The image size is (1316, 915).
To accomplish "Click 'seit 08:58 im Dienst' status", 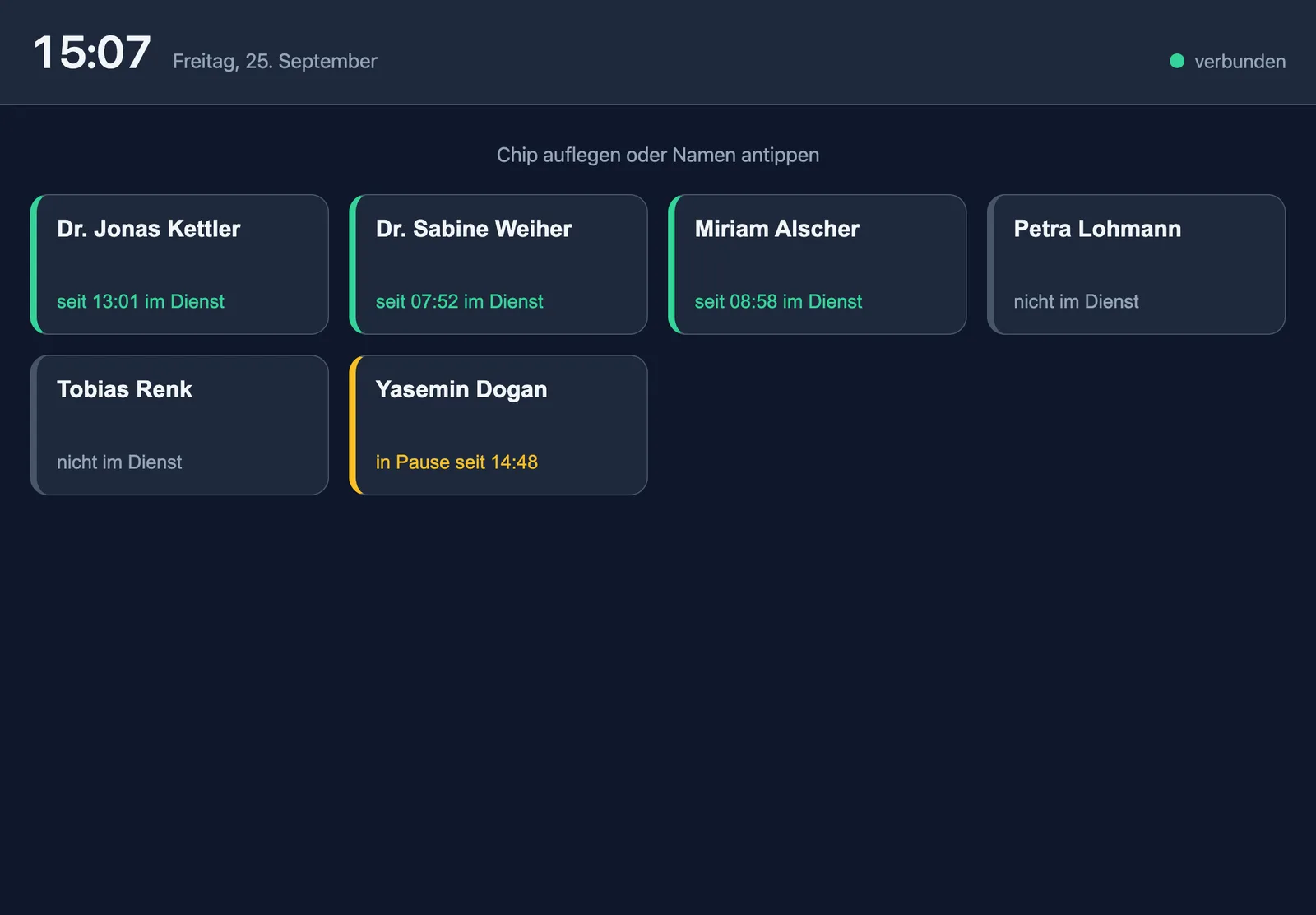I will pyautogui.click(x=778, y=302).
